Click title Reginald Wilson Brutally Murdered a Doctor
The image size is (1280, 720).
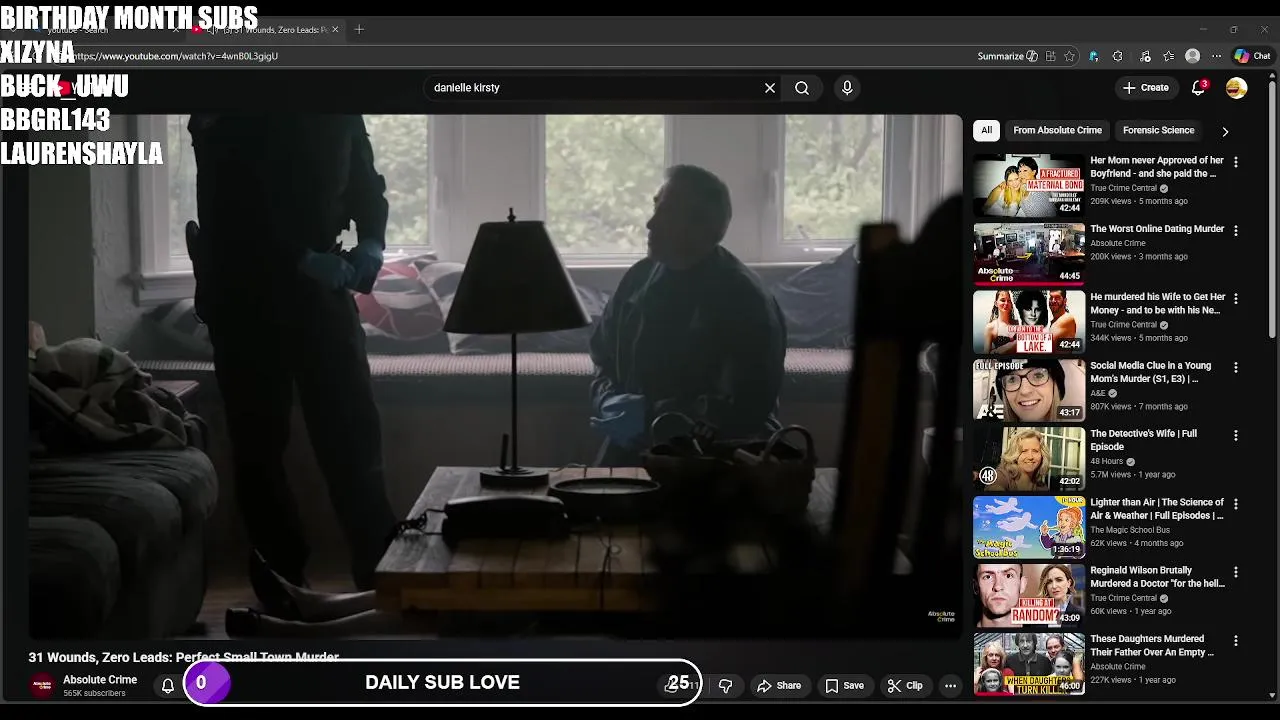(1157, 577)
